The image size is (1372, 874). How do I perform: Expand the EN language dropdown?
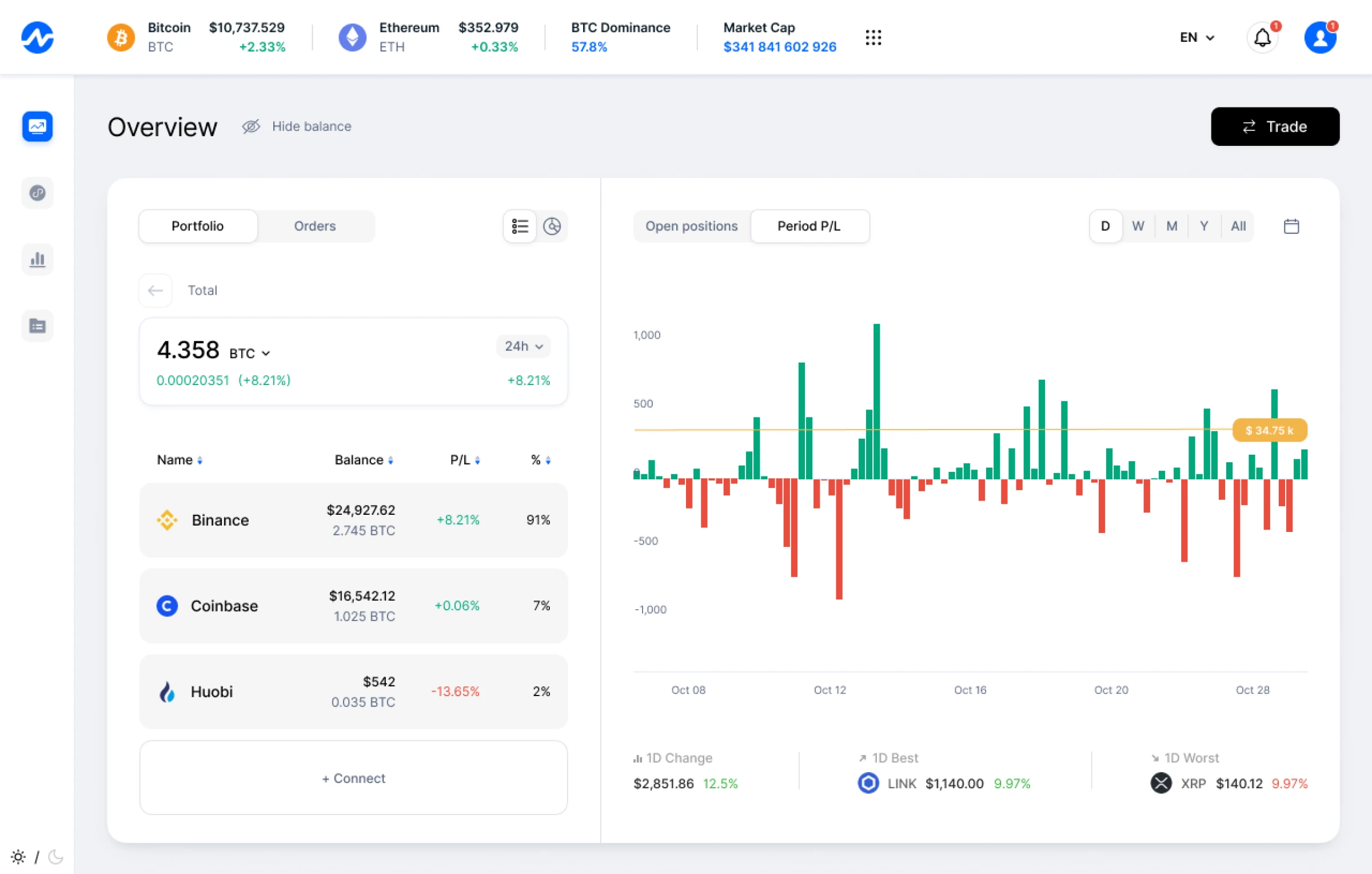1196,38
